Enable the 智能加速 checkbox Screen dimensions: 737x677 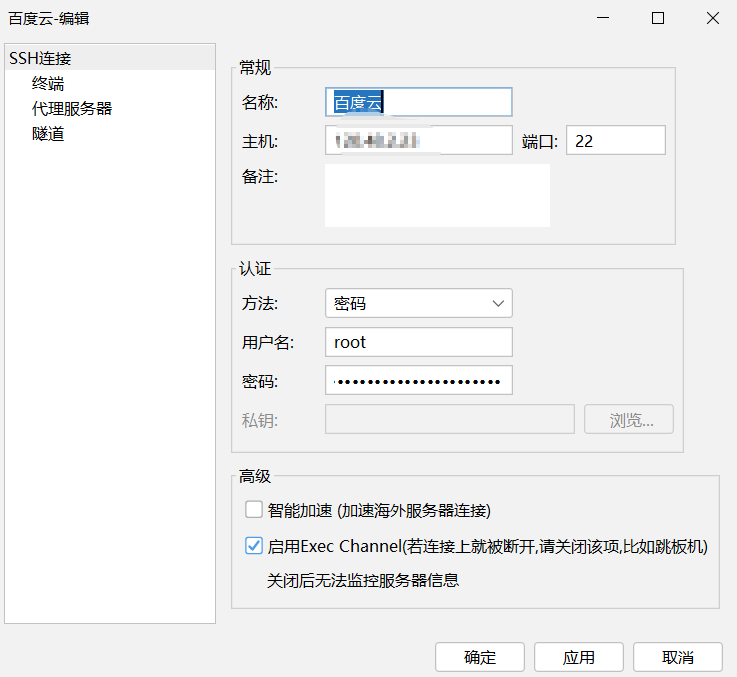(x=254, y=510)
